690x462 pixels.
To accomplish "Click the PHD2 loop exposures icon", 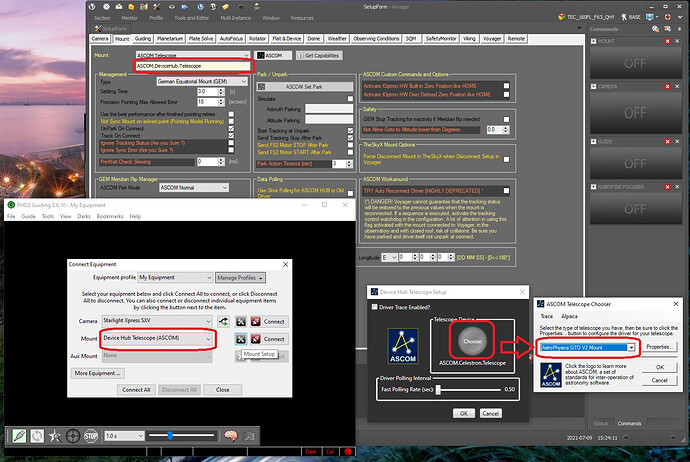I will click(37, 436).
